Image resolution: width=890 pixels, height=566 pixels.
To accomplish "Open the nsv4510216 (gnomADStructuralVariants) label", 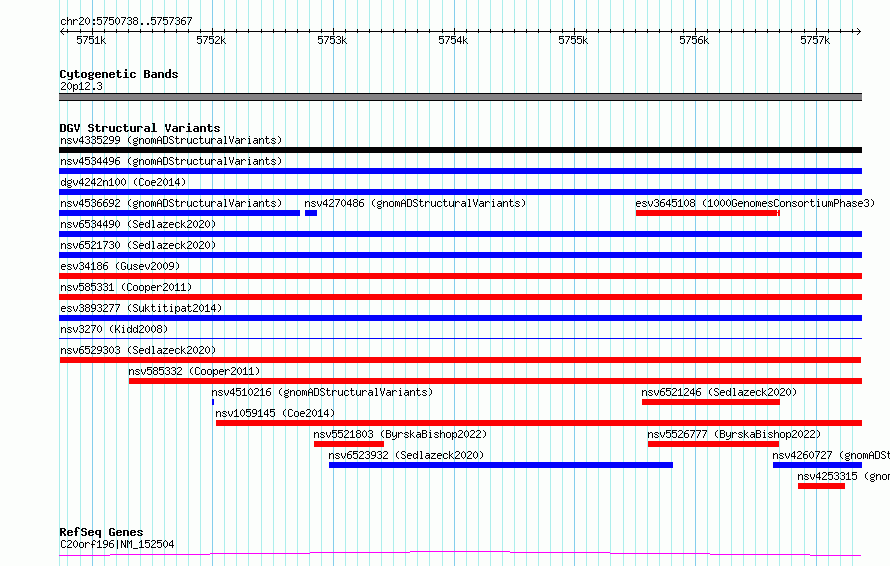I will 322,392.
